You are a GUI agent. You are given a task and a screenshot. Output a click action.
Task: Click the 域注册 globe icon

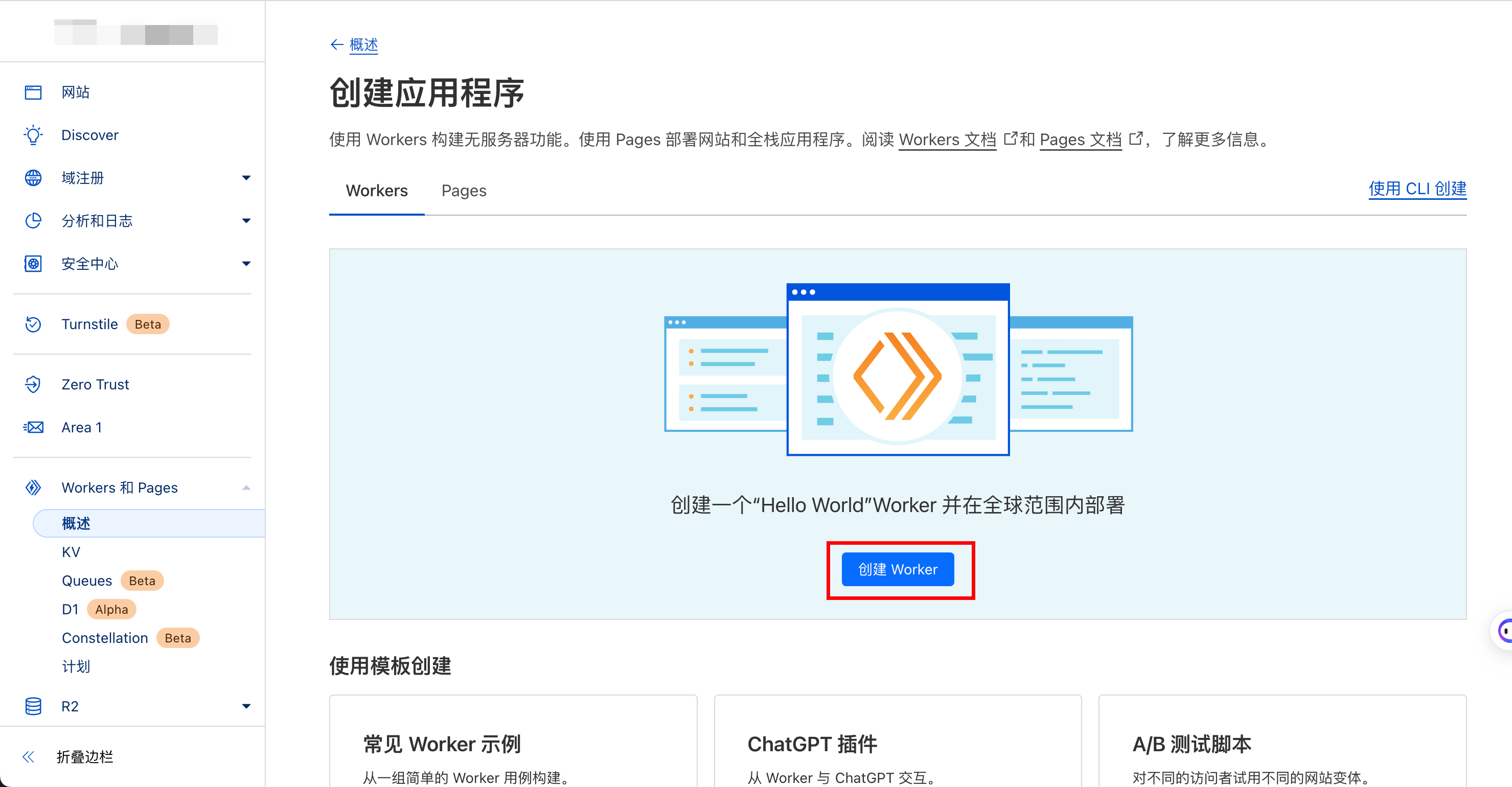coord(33,178)
